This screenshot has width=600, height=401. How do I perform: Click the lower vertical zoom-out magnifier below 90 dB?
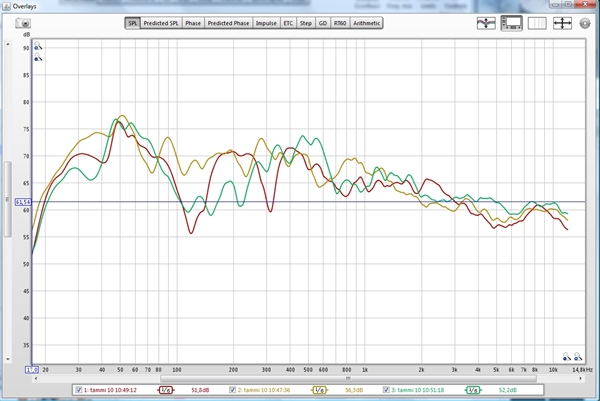tap(38, 57)
